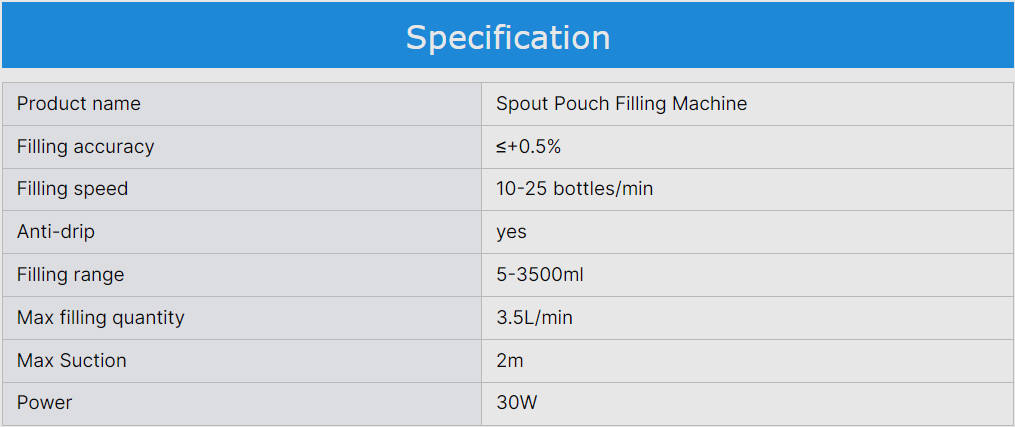Click the Product name label cell

(79, 104)
